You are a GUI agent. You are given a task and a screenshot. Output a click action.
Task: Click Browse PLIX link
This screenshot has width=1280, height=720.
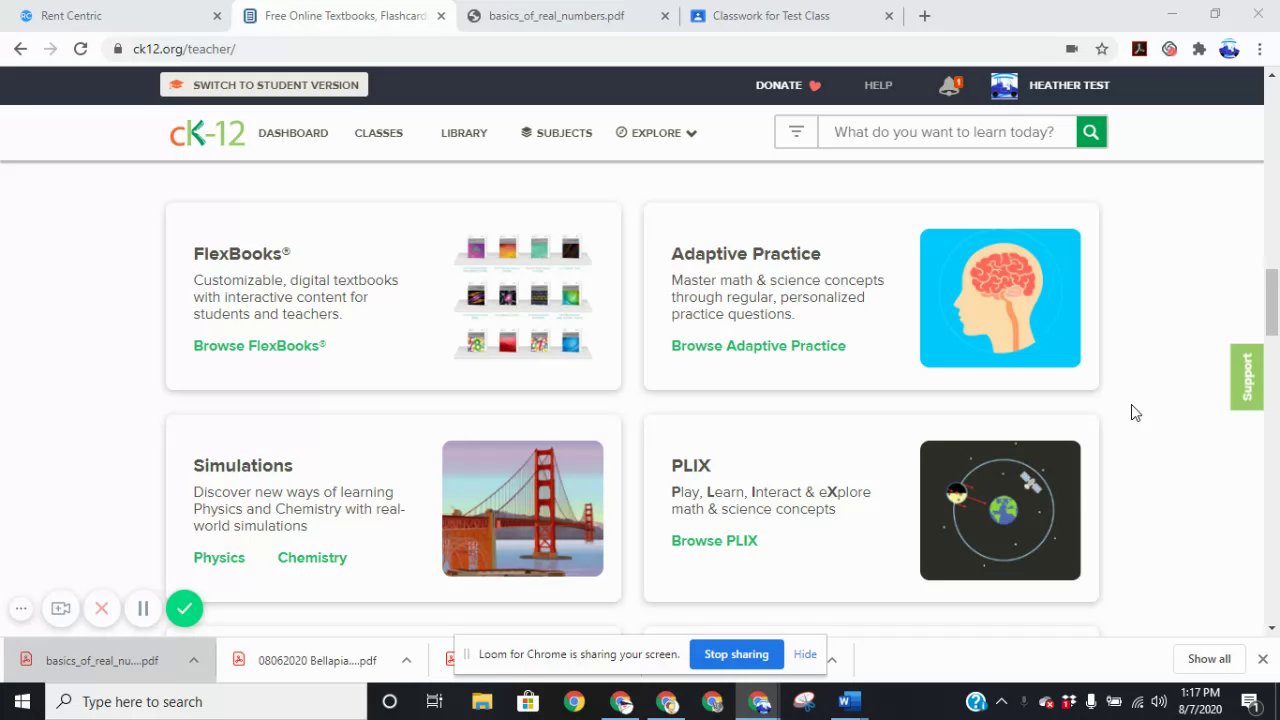[x=714, y=541]
